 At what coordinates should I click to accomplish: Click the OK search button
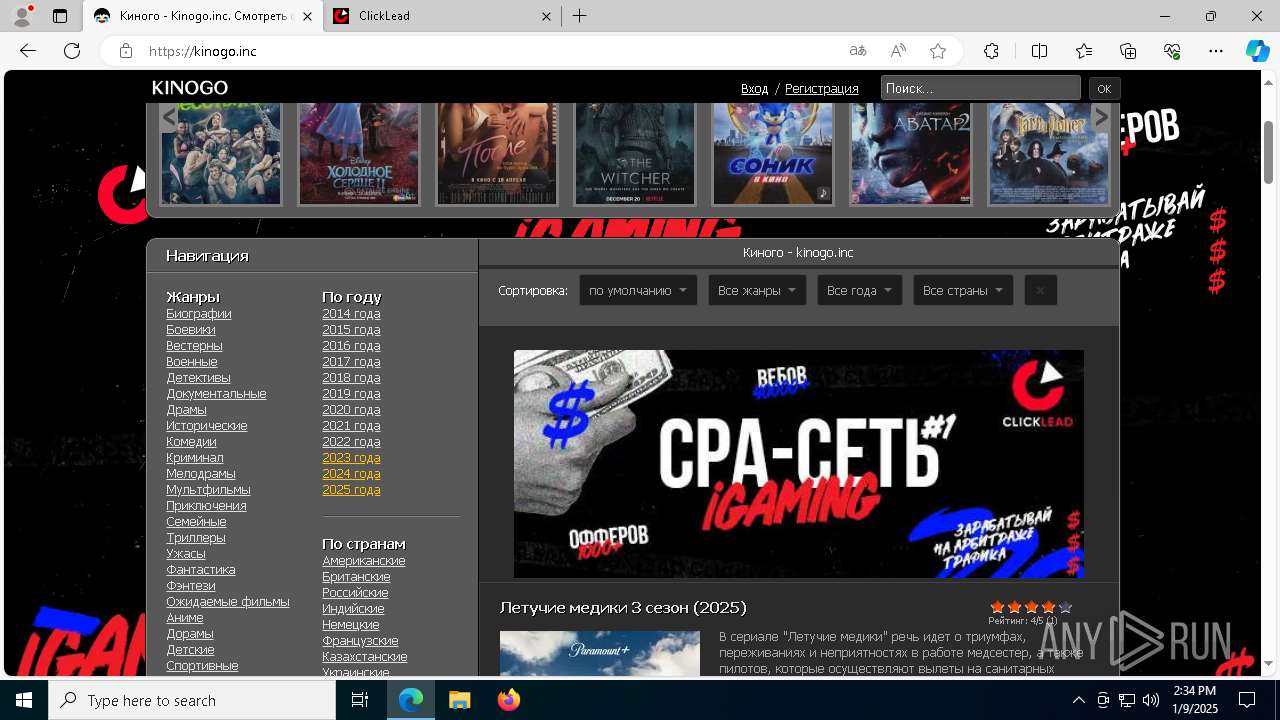pos(1104,88)
